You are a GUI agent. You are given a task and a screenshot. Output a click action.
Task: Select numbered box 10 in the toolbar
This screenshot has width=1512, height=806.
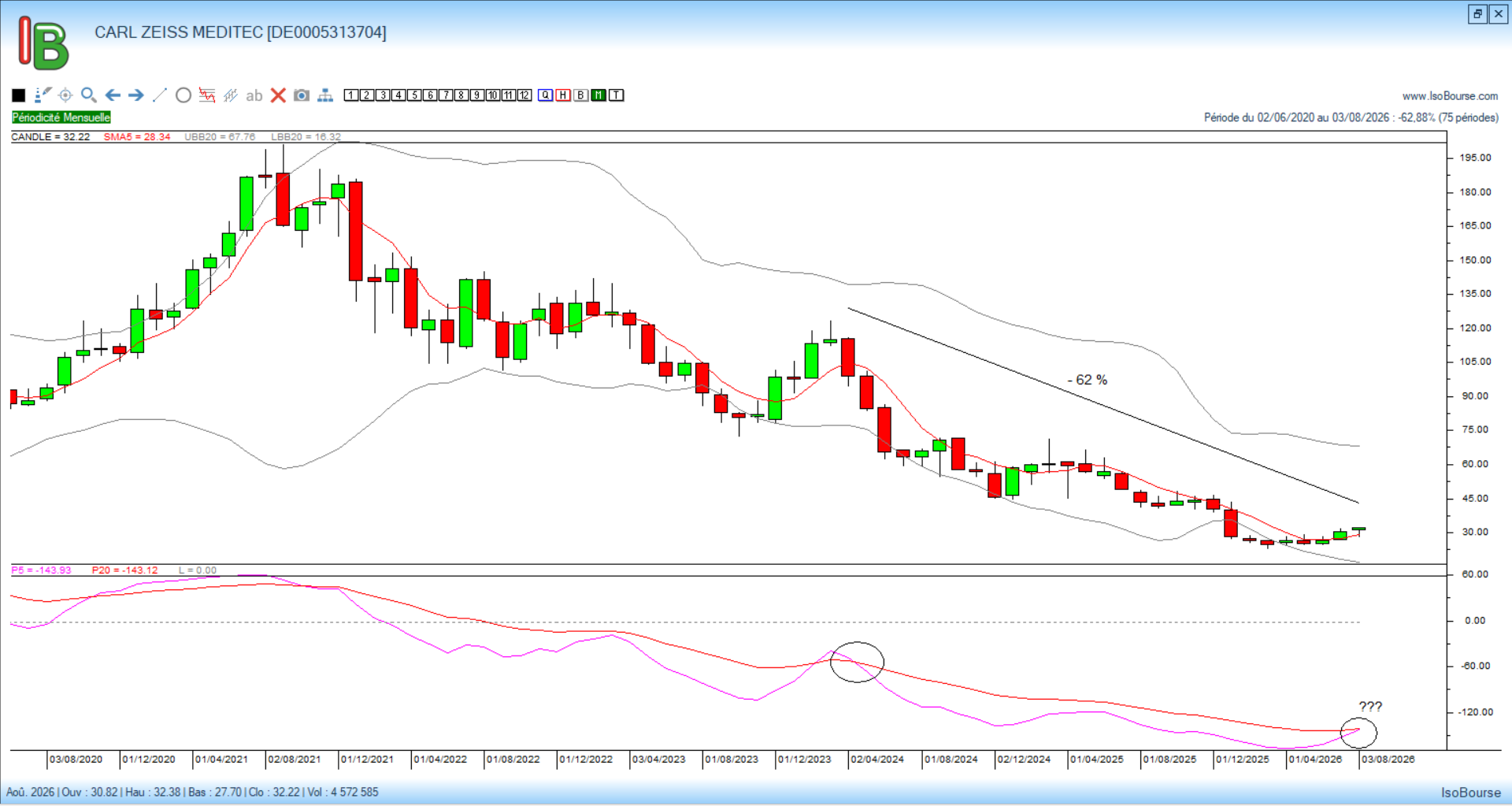(493, 95)
